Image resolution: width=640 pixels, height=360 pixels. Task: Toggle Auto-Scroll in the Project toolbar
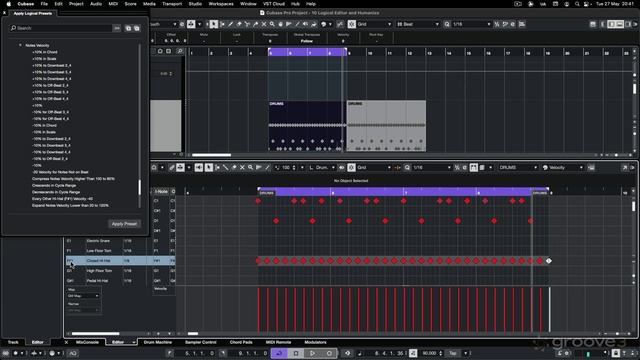click(191, 24)
